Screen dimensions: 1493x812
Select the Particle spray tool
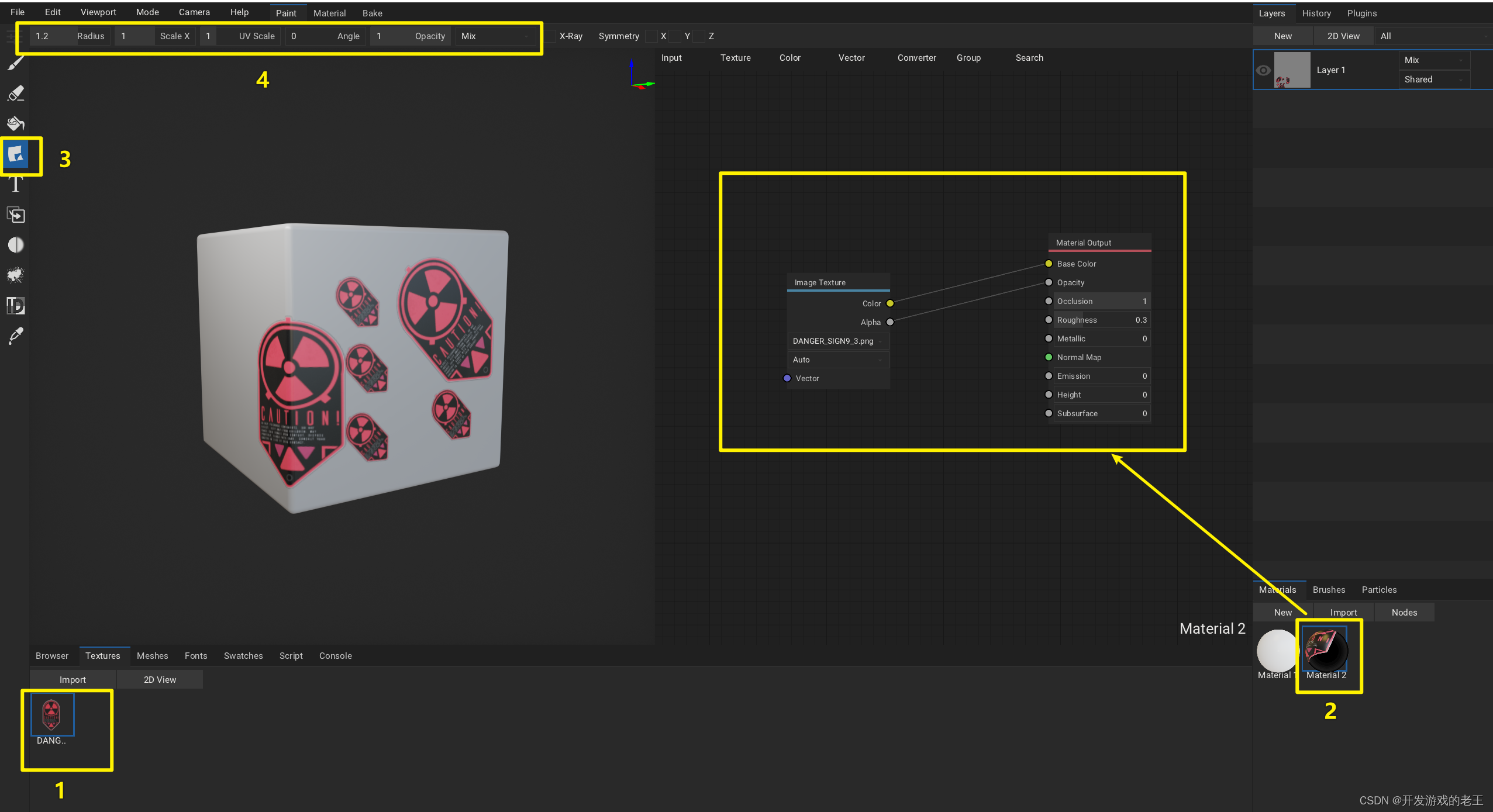pos(16,275)
